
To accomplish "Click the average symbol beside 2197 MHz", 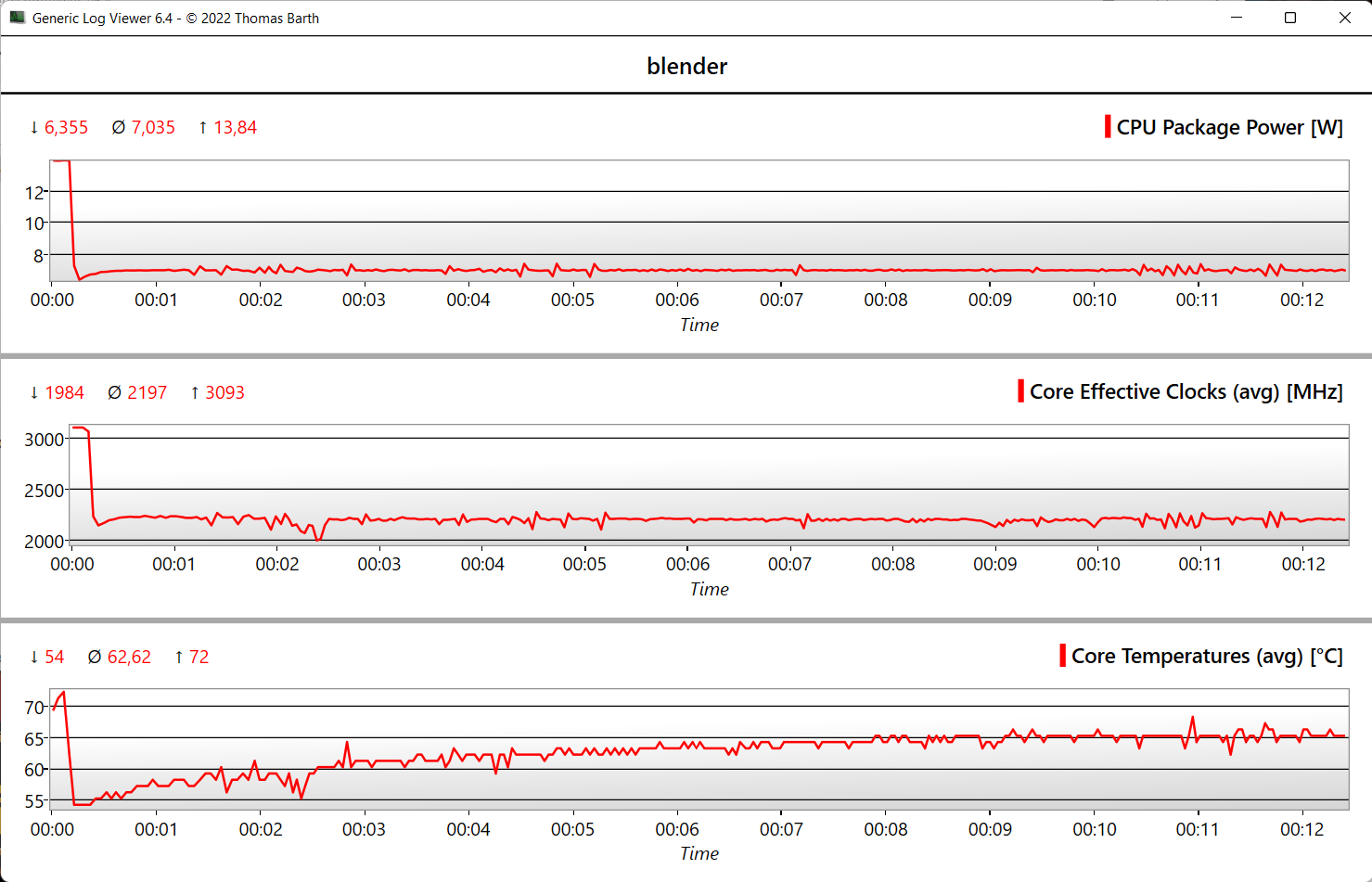I will pyautogui.click(x=114, y=393).
